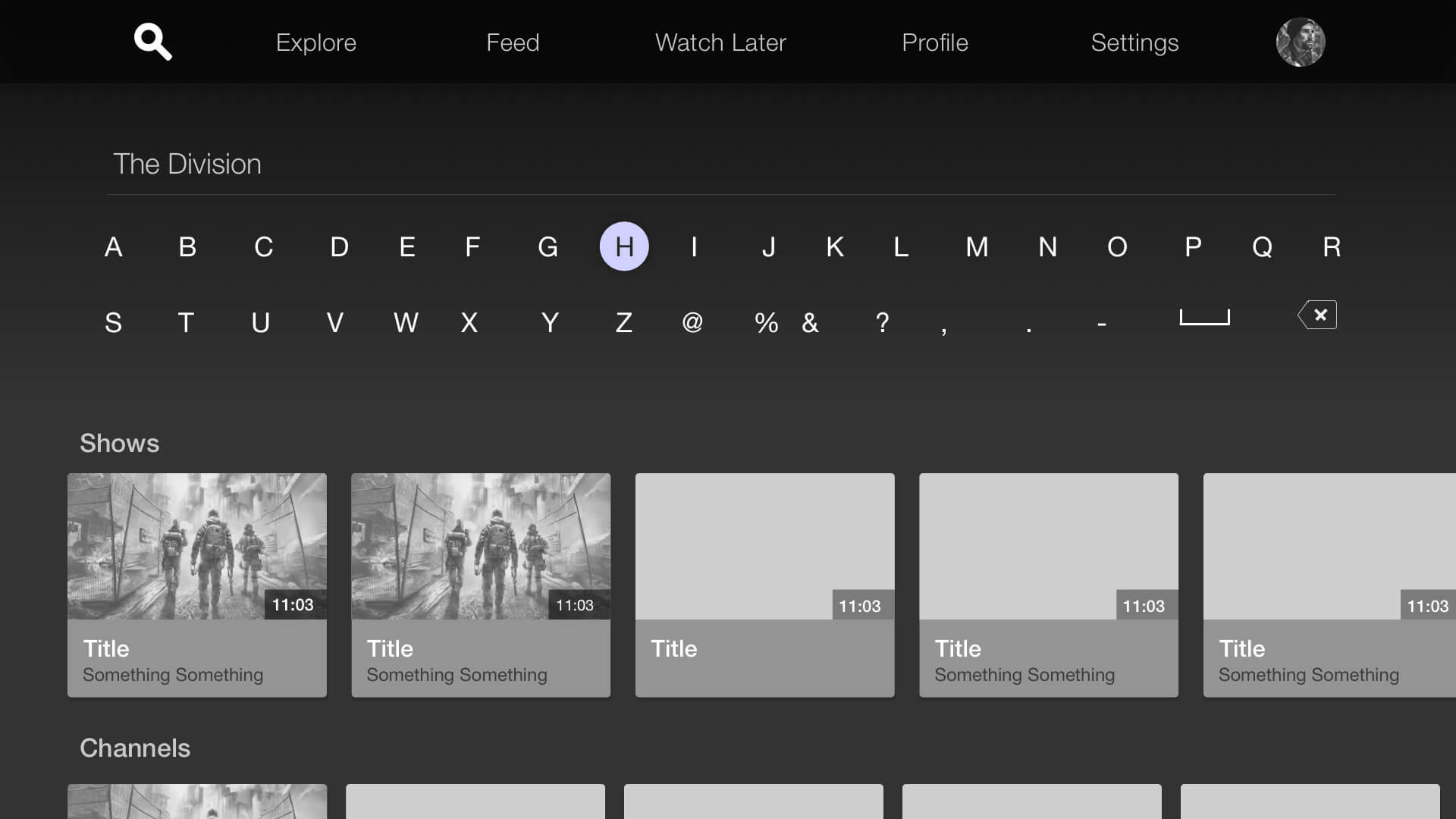This screenshot has width=1456, height=819.
Task: Open the Settings tab
Action: (x=1134, y=42)
